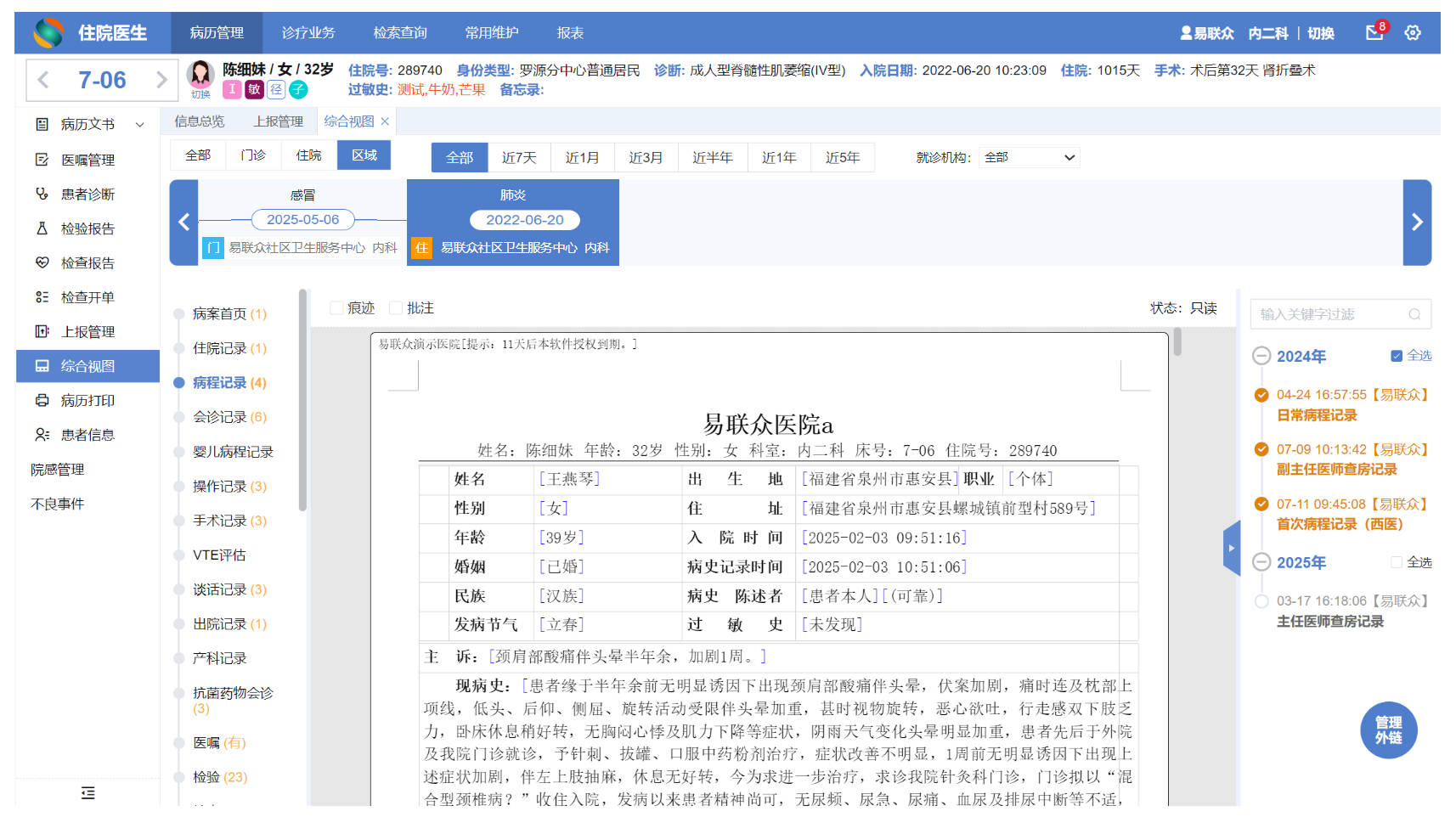Collapse the 2024年 record group
The height and width of the screenshot is (817, 1456).
click(x=1261, y=357)
